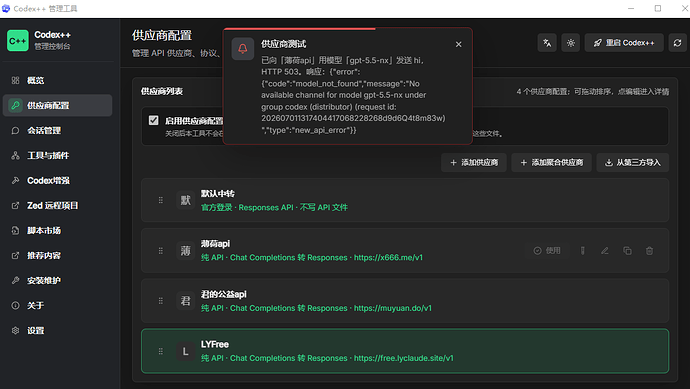
Task: Click 使用 button for 薄荷api
Action: 547,251
